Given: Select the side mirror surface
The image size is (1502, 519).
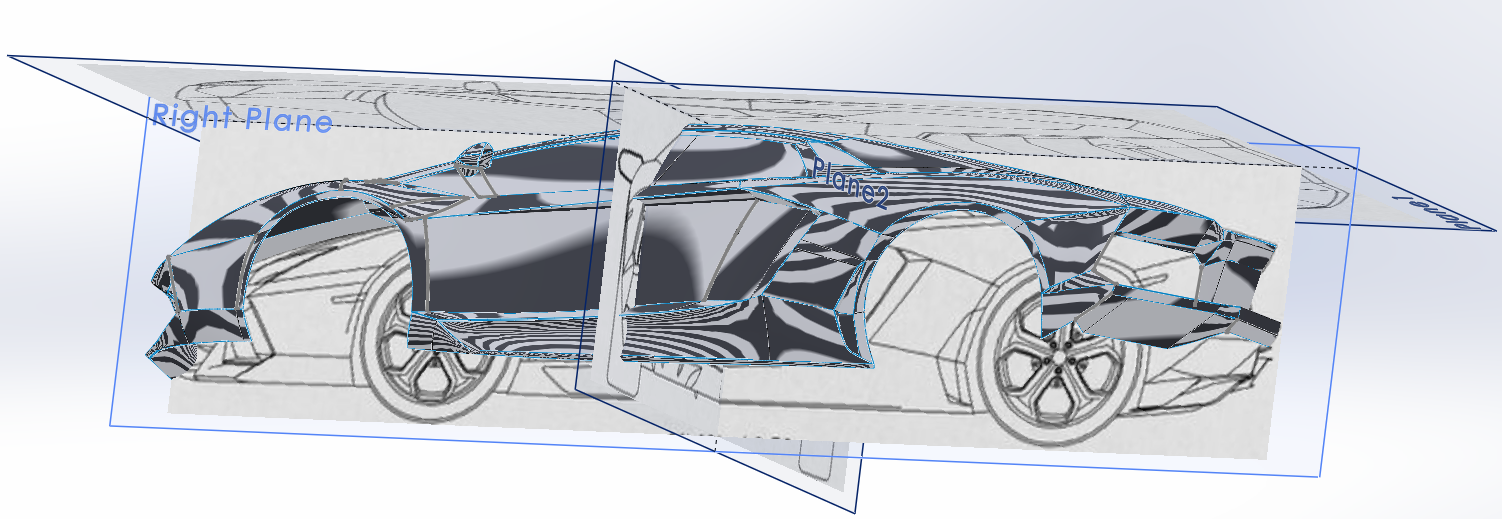Looking at the screenshot, I should 478,157.
